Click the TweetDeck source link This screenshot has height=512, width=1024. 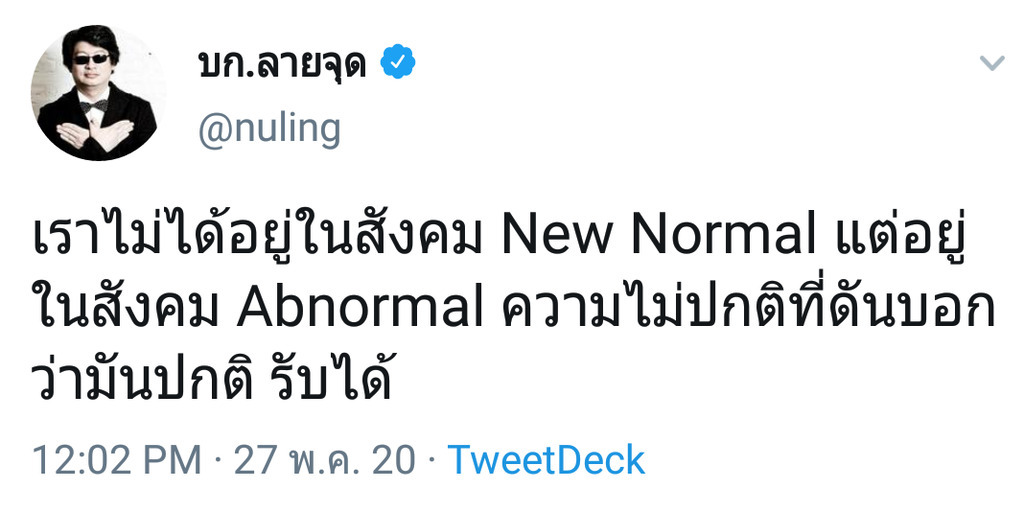click(x=545, y=460)
